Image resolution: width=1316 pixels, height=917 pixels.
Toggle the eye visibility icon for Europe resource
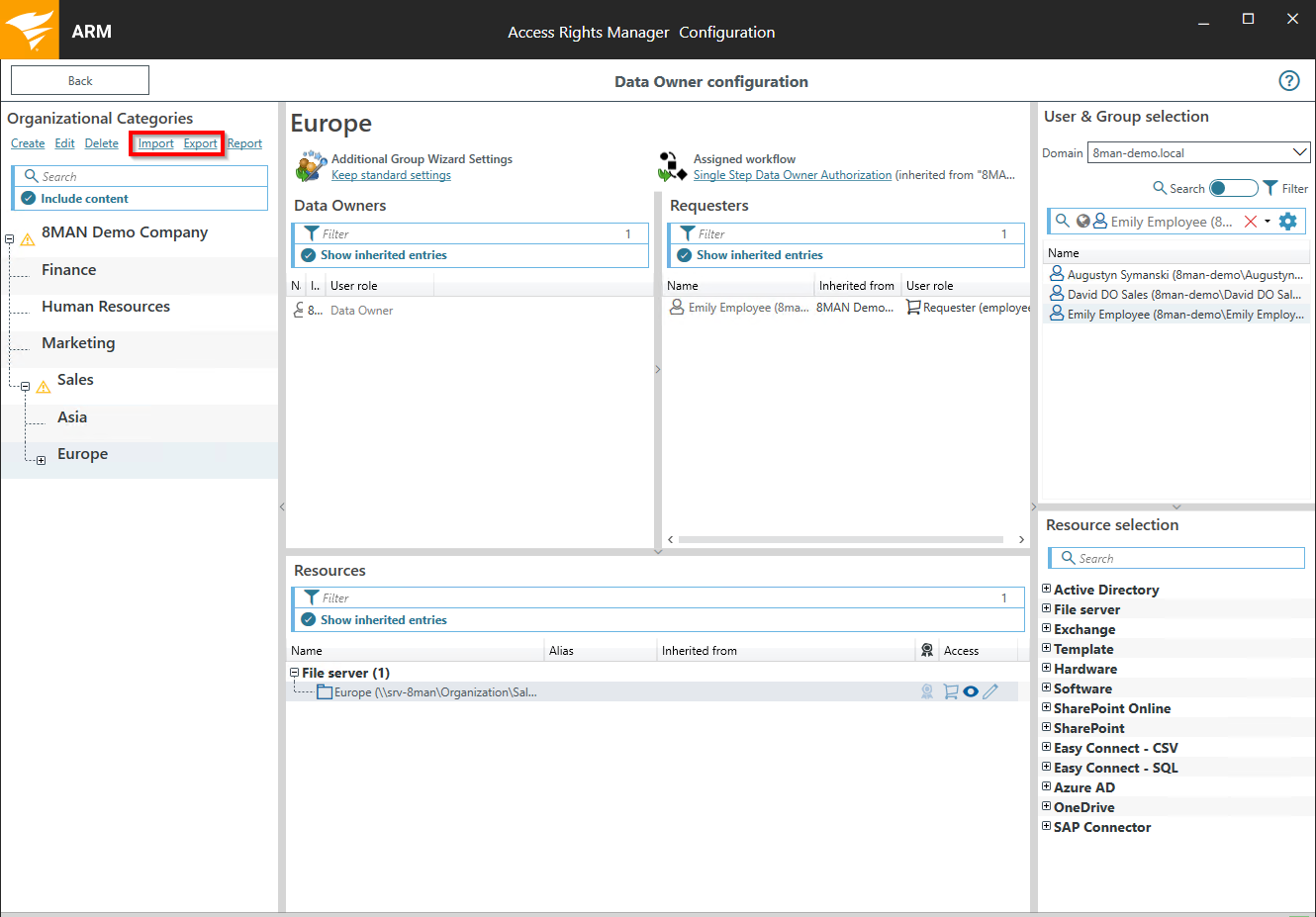971,691
